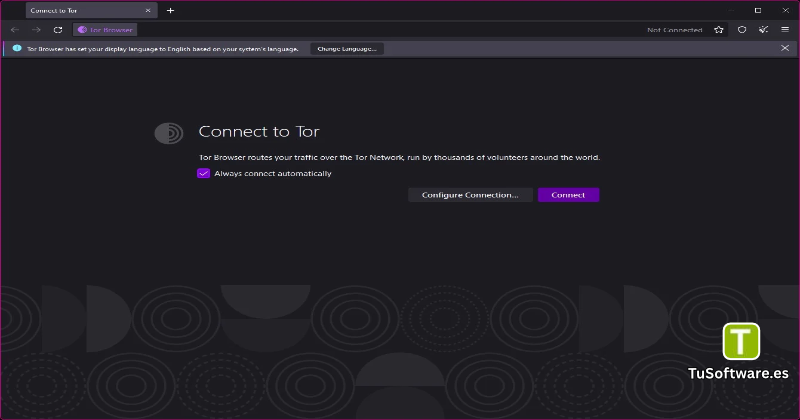
Task: Click the Connect to Tor heading
Action: 259,132
